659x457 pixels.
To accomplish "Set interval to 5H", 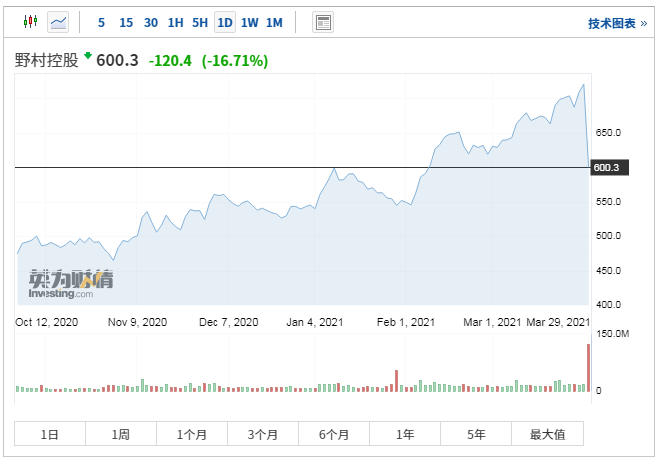I will [x=200, y=22].
